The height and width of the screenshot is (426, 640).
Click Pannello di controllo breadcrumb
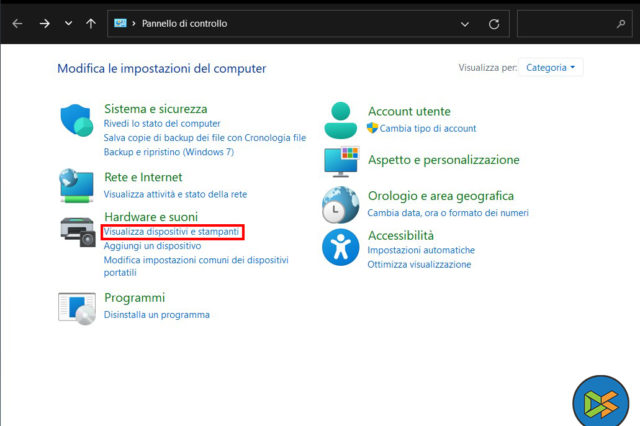(x=184, y=24)
